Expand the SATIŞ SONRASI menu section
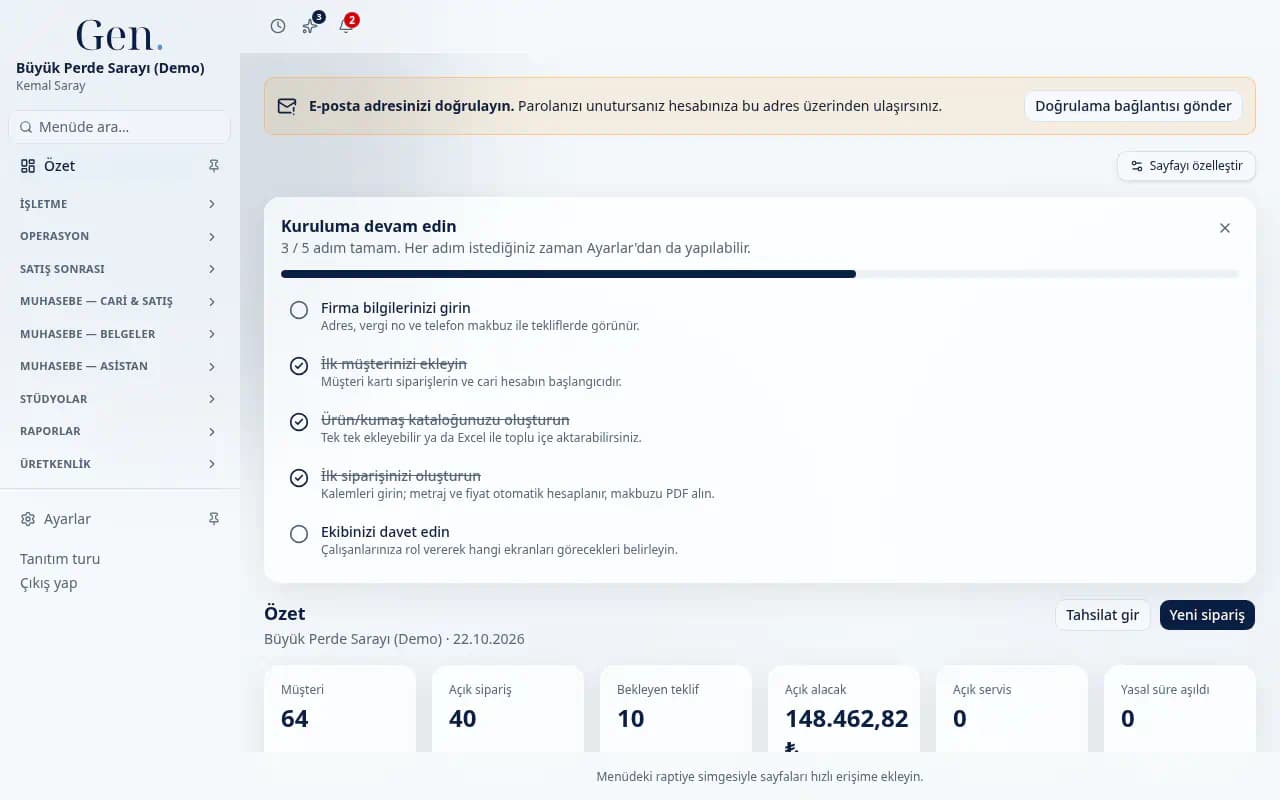This screenshot has height=800, width=1280. point(119,269)
